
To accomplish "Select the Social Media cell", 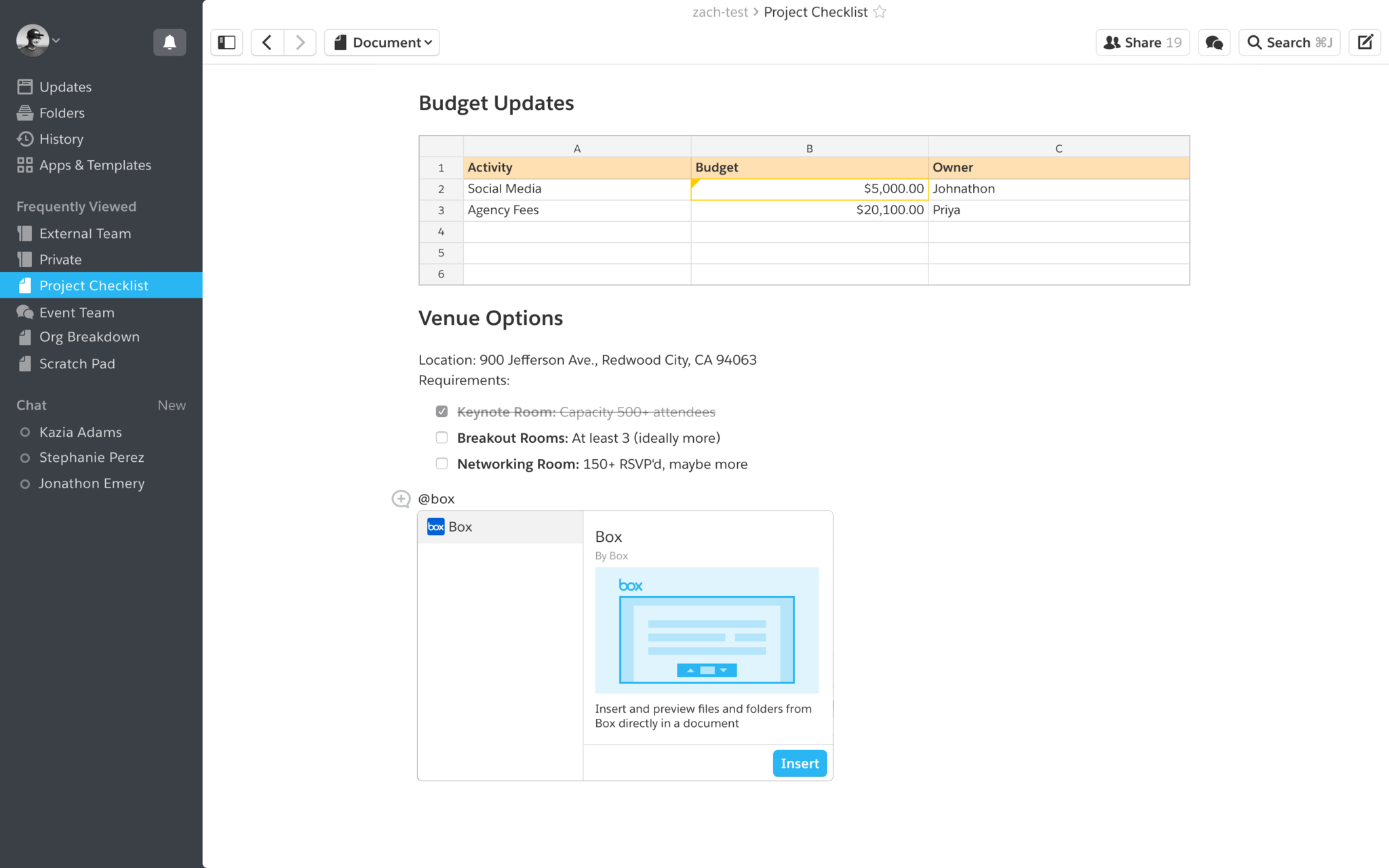I will 577,189.
